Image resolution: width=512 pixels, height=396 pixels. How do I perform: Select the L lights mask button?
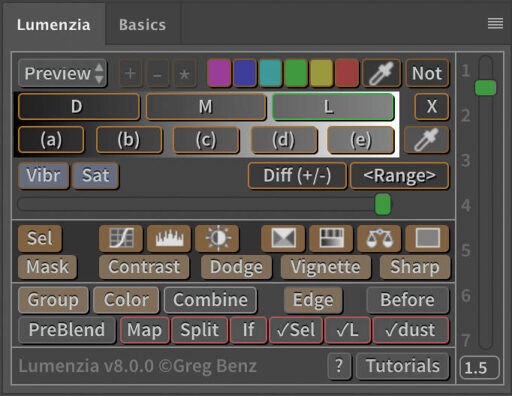coord(333,107)
